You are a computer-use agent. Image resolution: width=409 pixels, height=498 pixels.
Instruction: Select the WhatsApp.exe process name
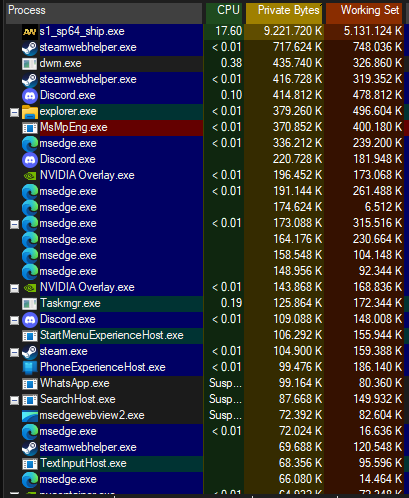pyautogui.click(x=75, y=383)
